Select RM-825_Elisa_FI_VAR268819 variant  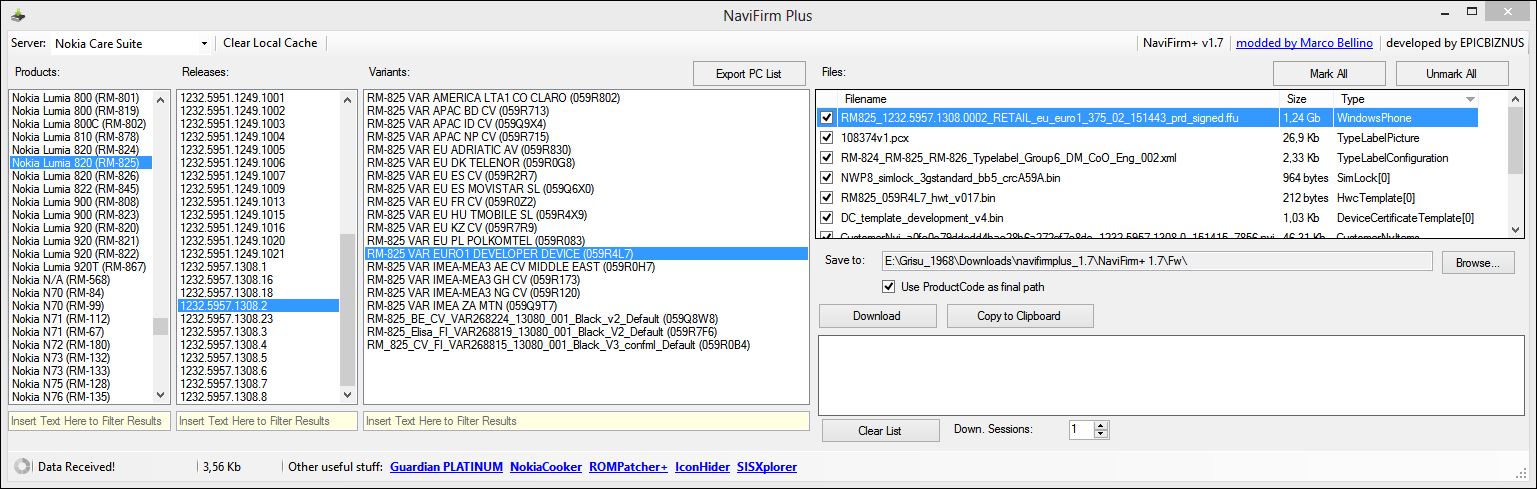tap(542, 332)
